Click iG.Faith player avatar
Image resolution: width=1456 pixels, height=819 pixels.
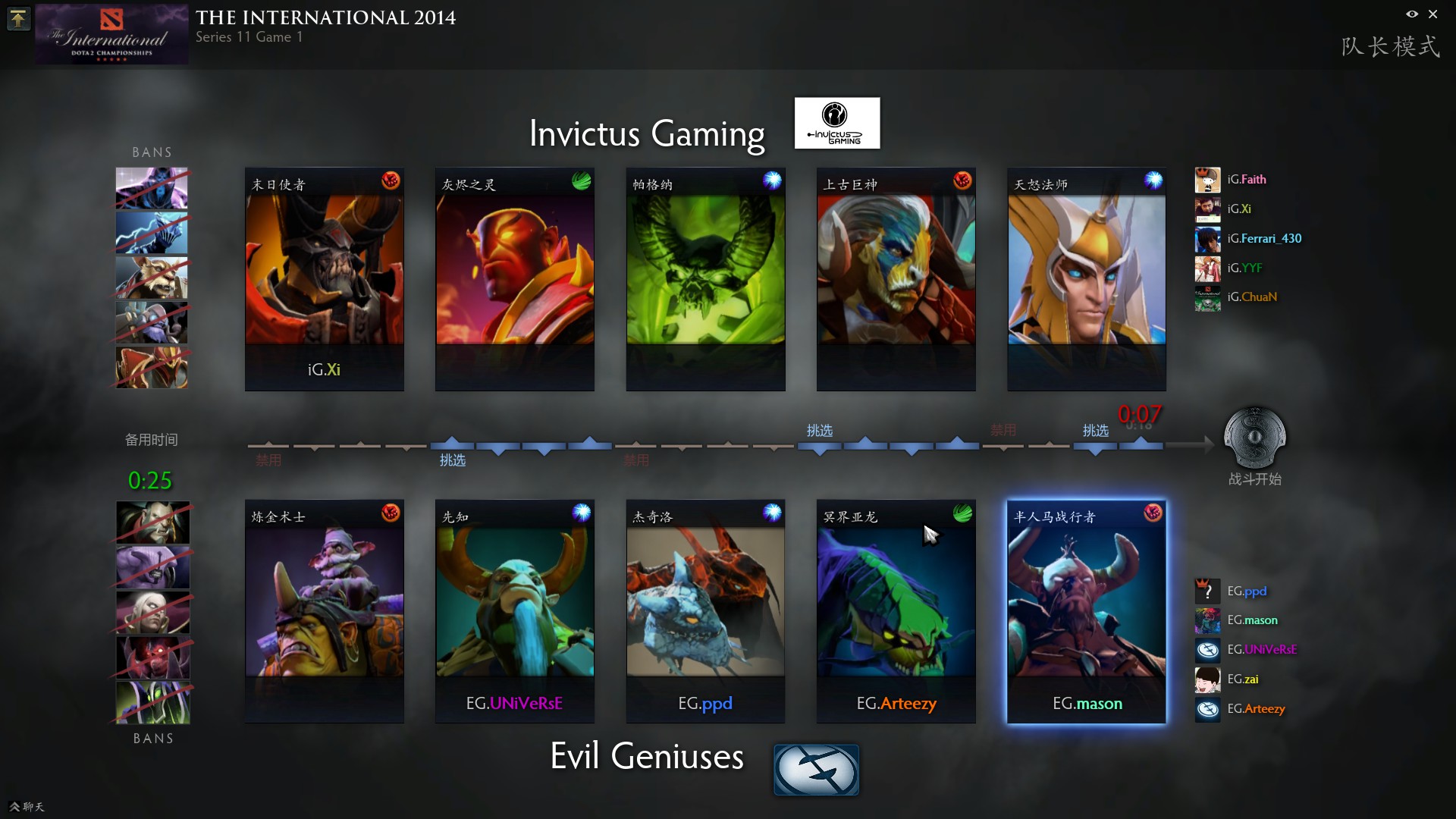tap(1207, 180)
